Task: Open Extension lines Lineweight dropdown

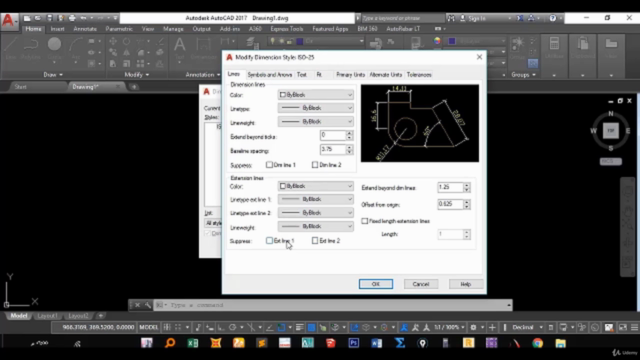Action: pos(316,226)
